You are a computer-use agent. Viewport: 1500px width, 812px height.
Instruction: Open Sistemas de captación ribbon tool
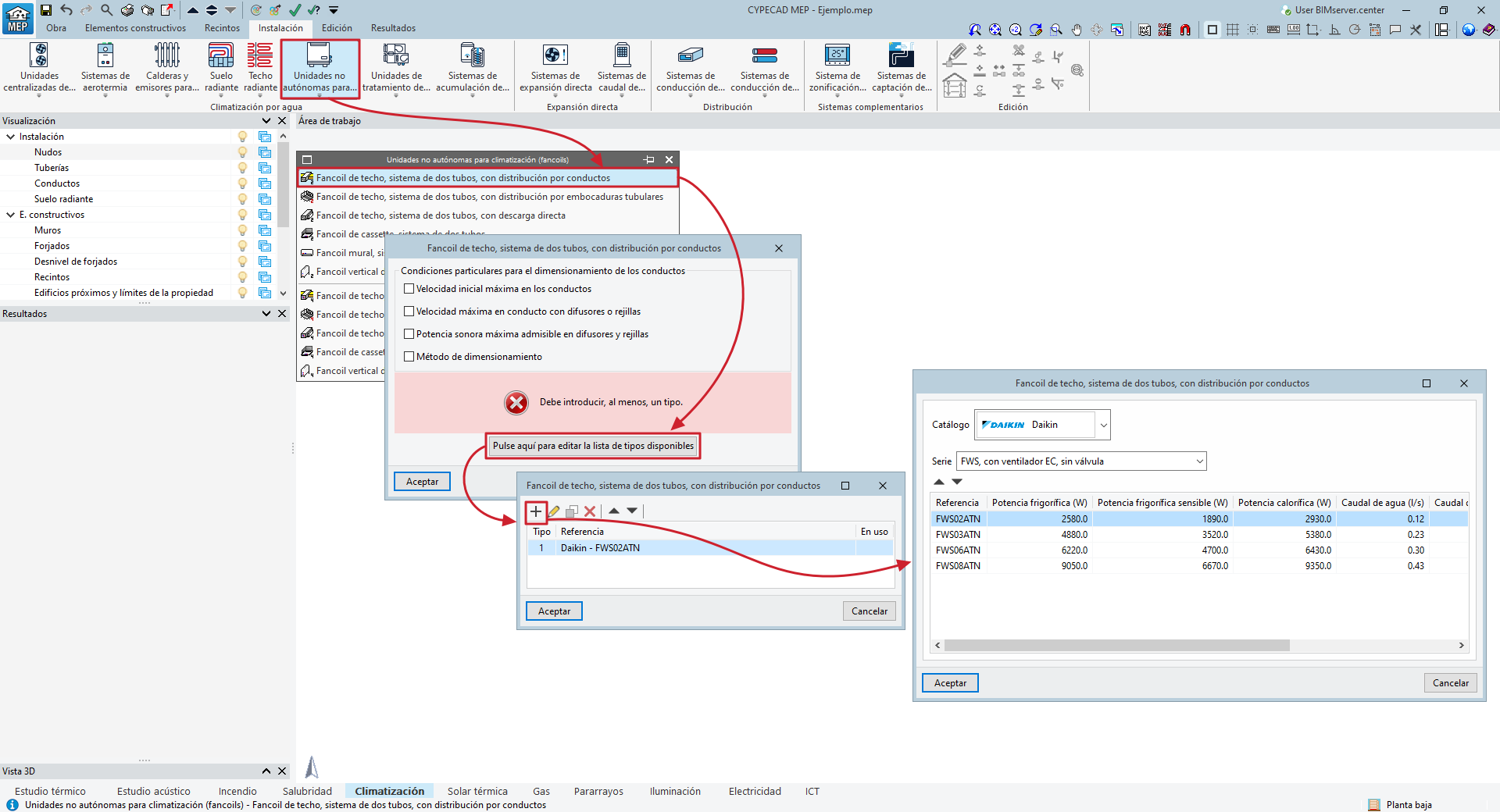(902, 68)
